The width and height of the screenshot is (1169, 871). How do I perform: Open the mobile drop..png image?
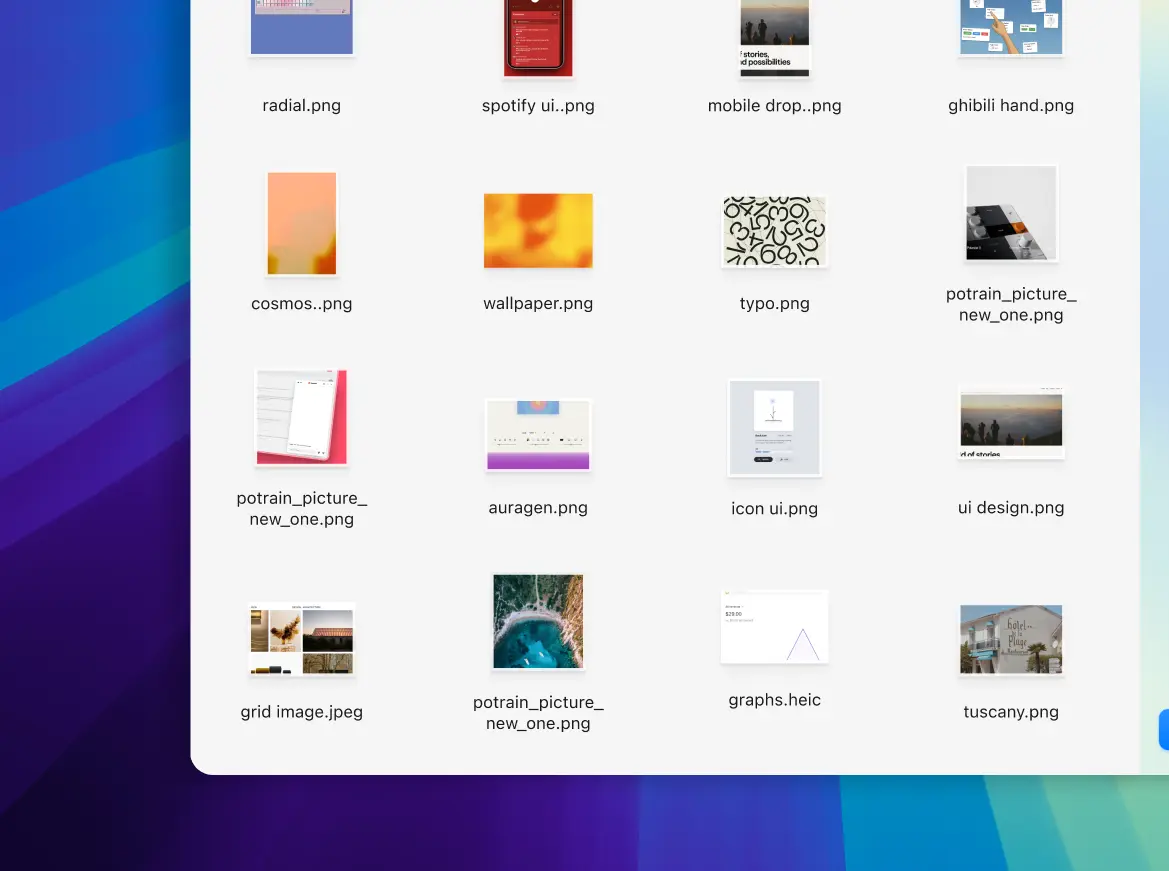(775, 38)
